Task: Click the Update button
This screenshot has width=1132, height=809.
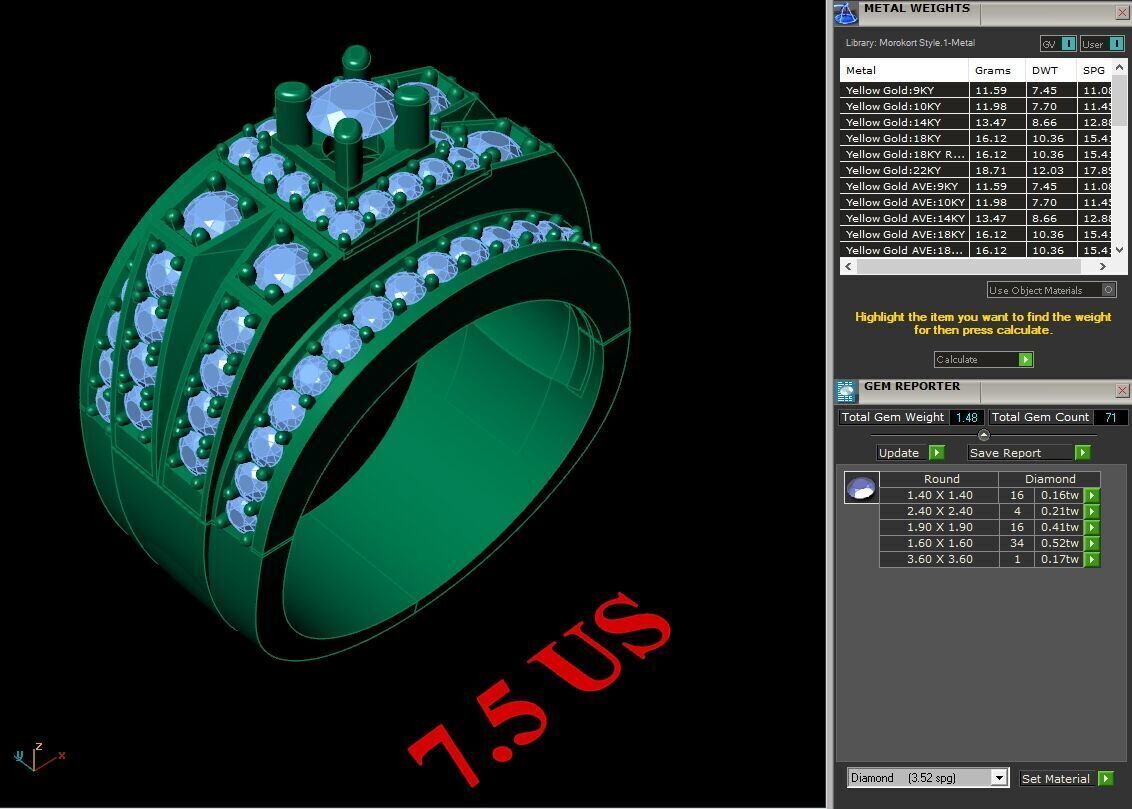Action: pyautogui.click(x=899, y=452)
